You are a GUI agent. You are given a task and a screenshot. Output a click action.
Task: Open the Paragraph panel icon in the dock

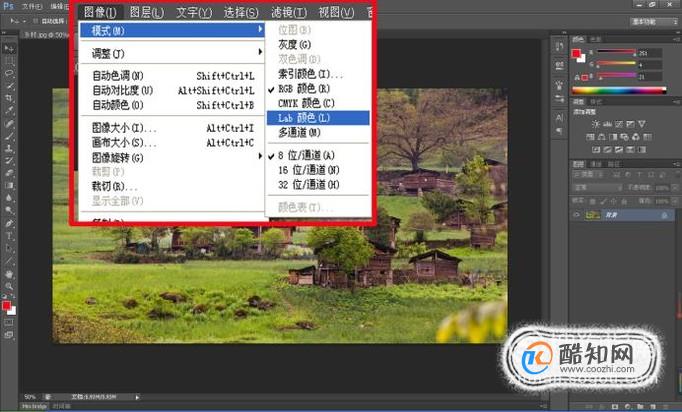560,131
